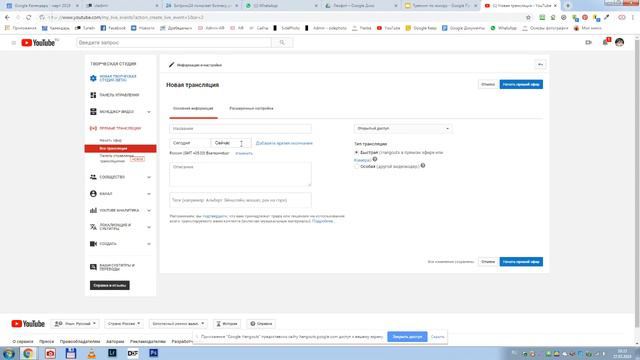Click Chrome icon in the taskbar
640x360 pixels.
28,353
